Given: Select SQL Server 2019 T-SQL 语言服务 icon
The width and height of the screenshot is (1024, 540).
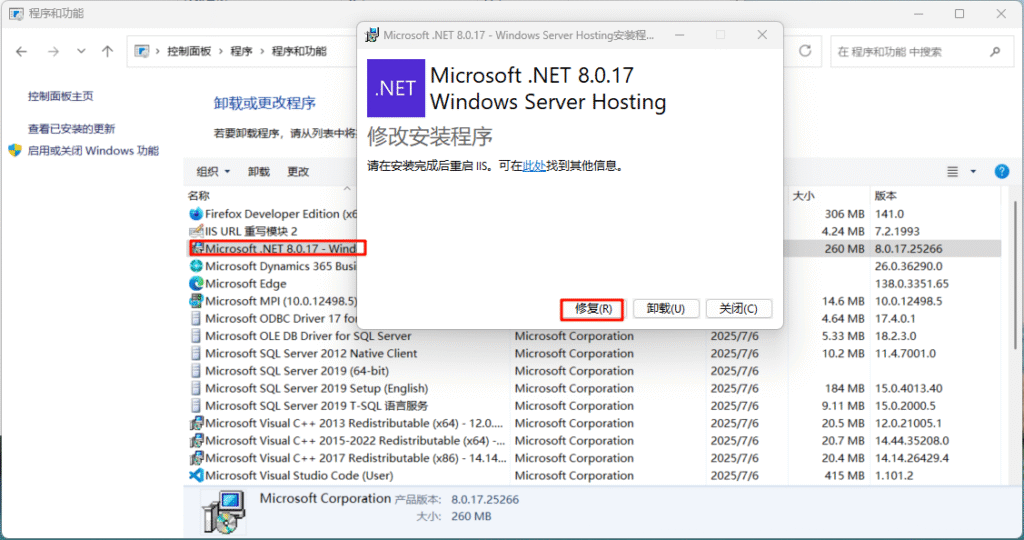Looking at the screenshot, I should click(x=196, y=406).
